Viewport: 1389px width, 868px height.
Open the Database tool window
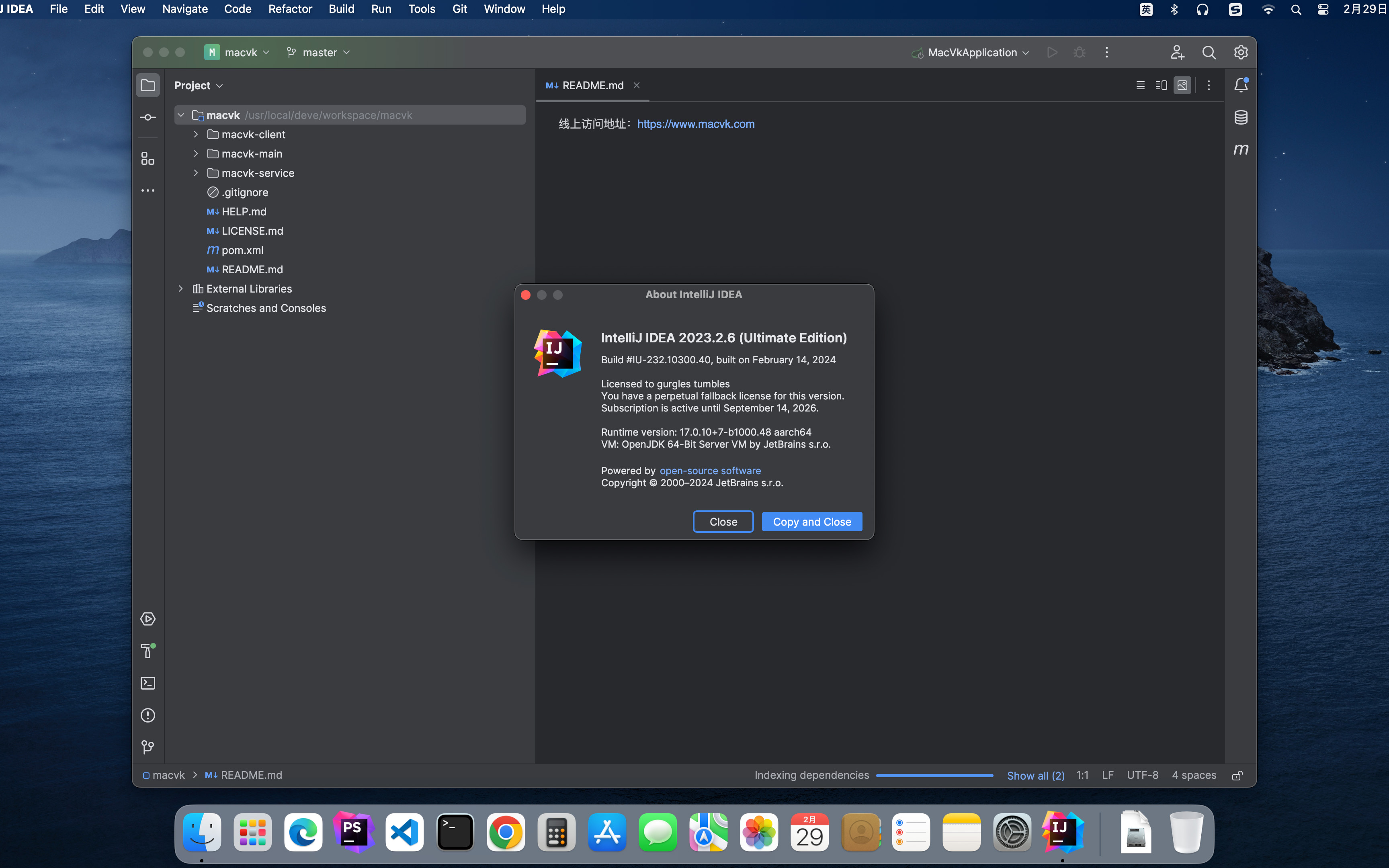[x=1241, y=118]
